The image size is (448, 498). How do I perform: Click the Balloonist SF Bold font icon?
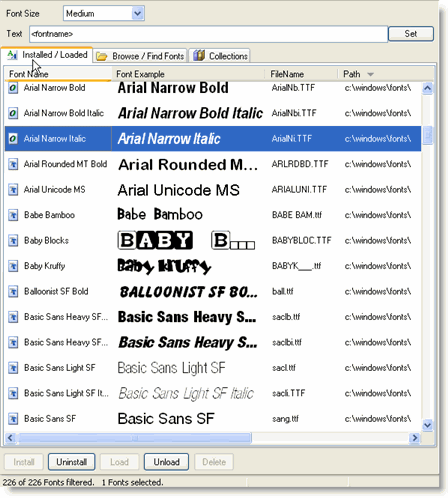[13, 292]
